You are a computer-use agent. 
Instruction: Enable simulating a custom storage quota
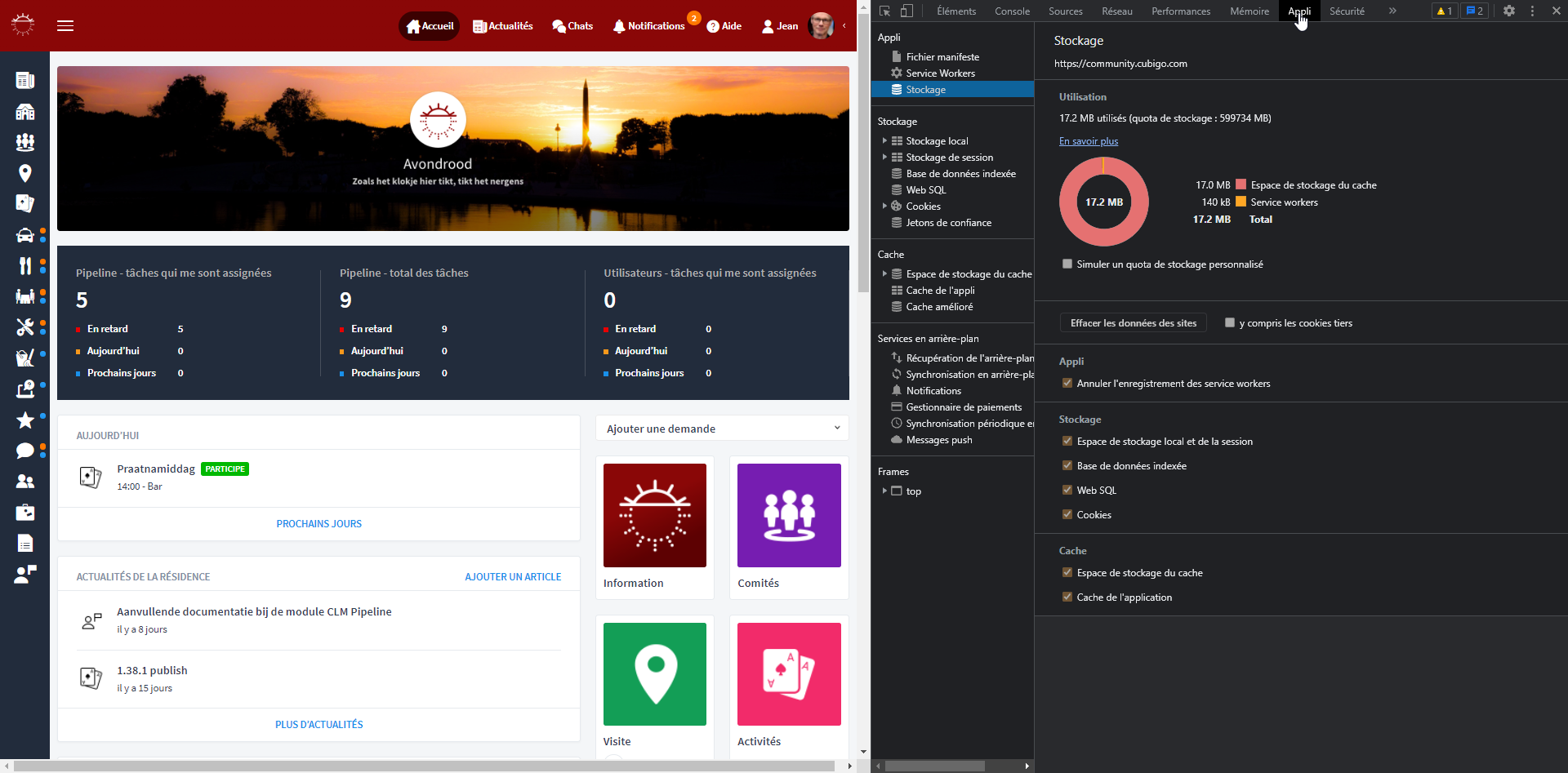1067,264
